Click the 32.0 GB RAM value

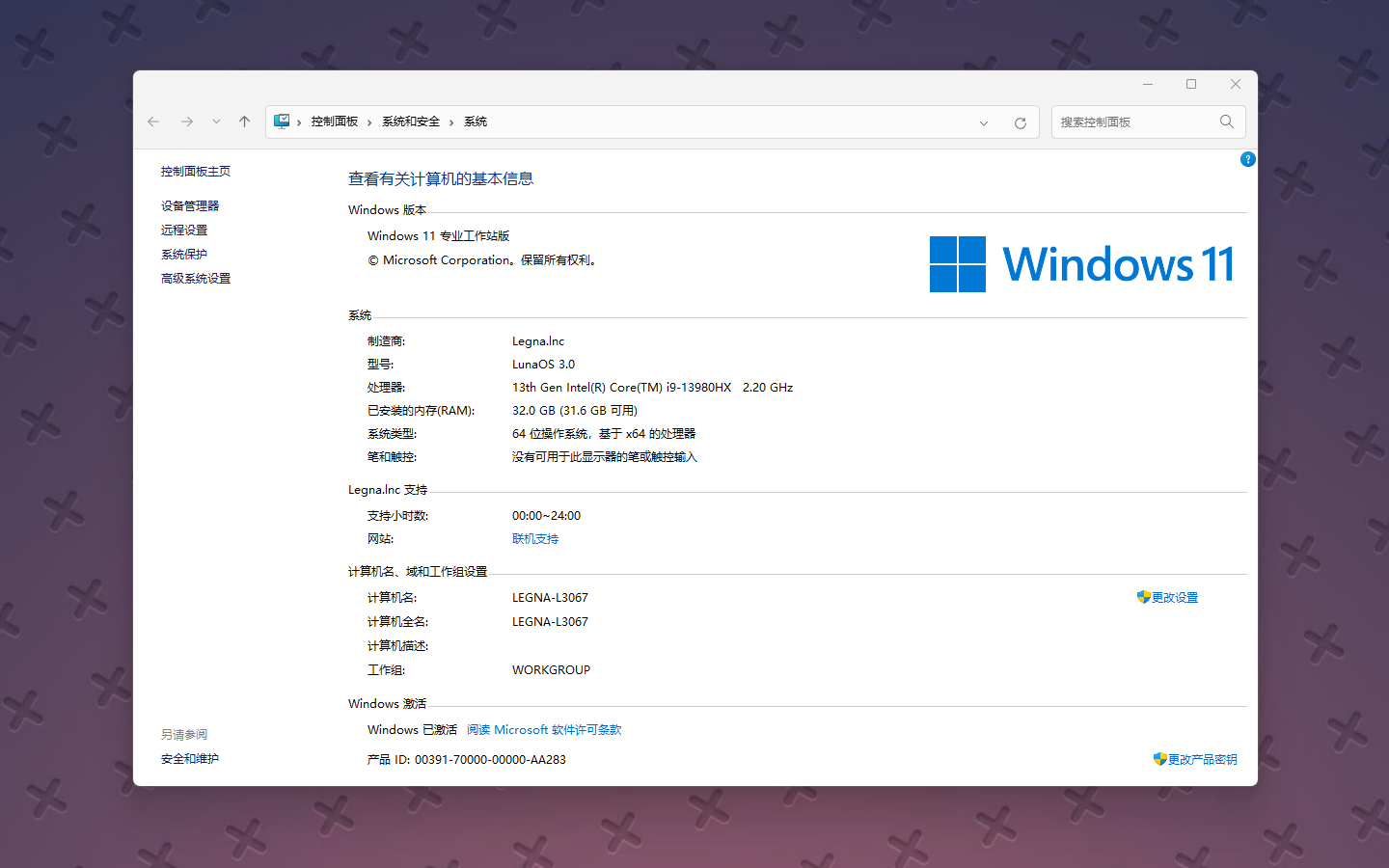pyautogui.click(x=575, y=411)
